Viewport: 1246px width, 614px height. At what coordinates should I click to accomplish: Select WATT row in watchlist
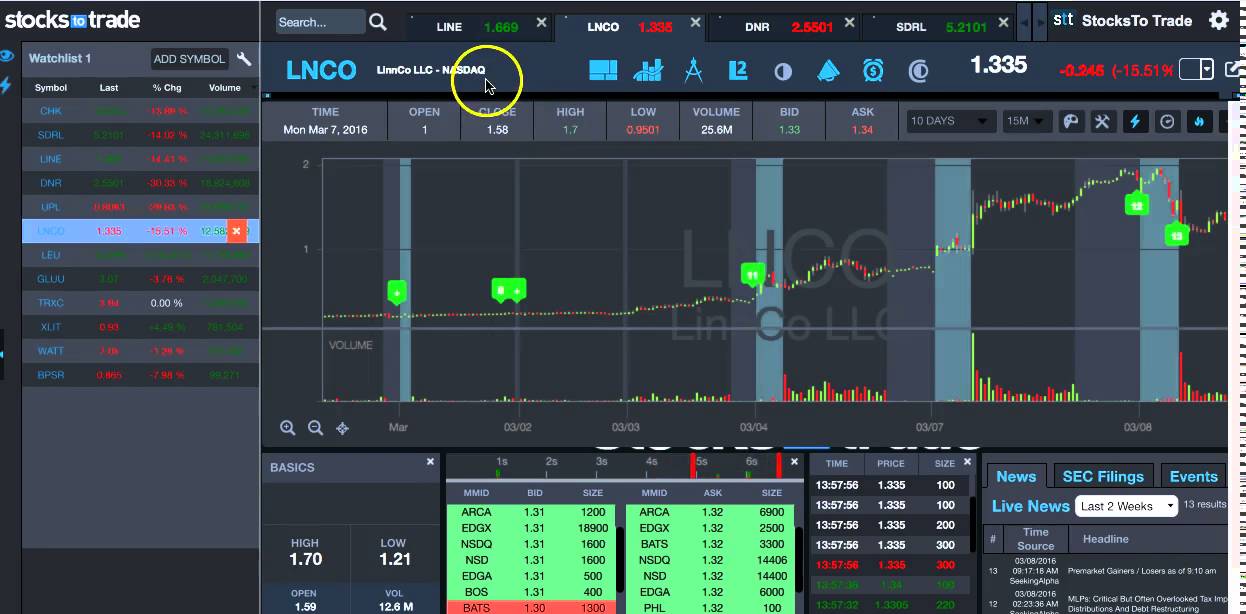pos(141,351)
